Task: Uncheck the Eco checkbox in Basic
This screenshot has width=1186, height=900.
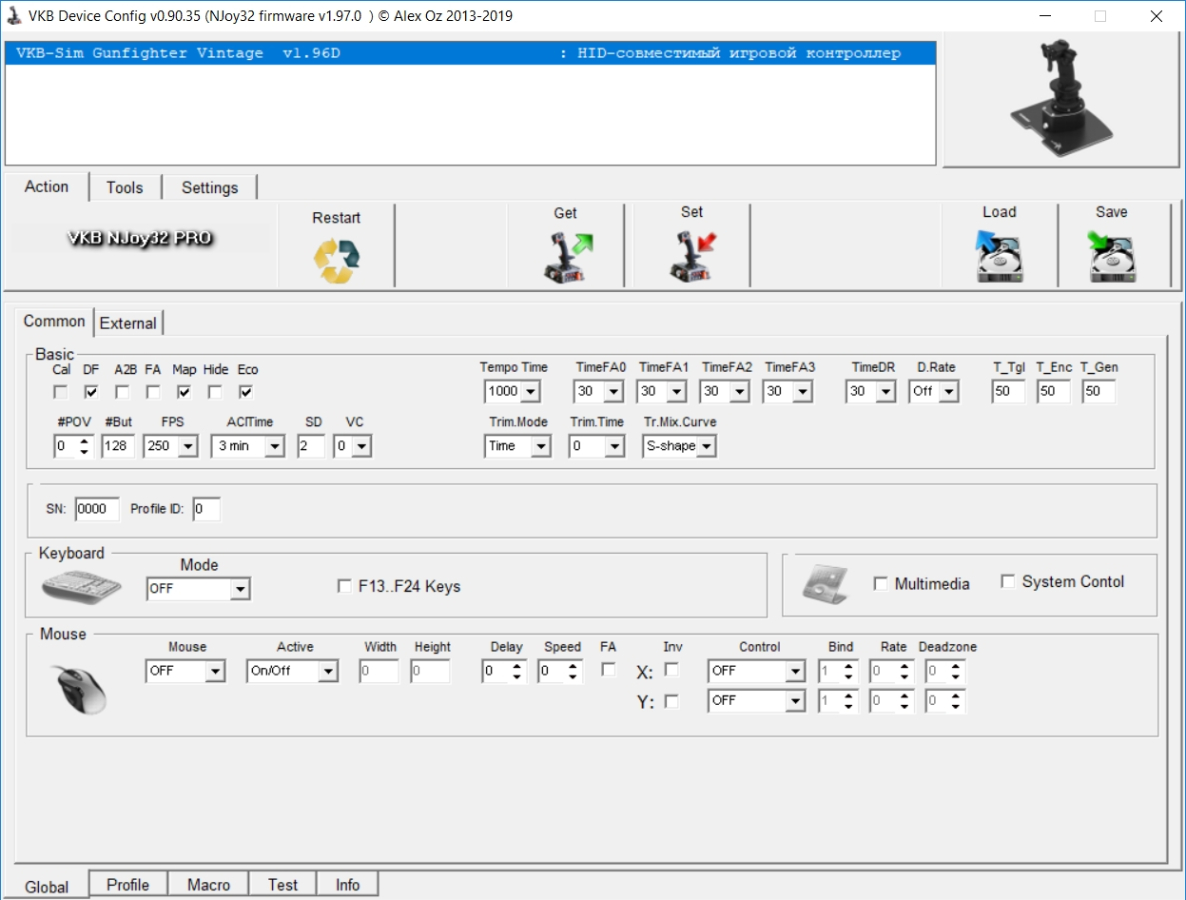Action: point(246,392)
